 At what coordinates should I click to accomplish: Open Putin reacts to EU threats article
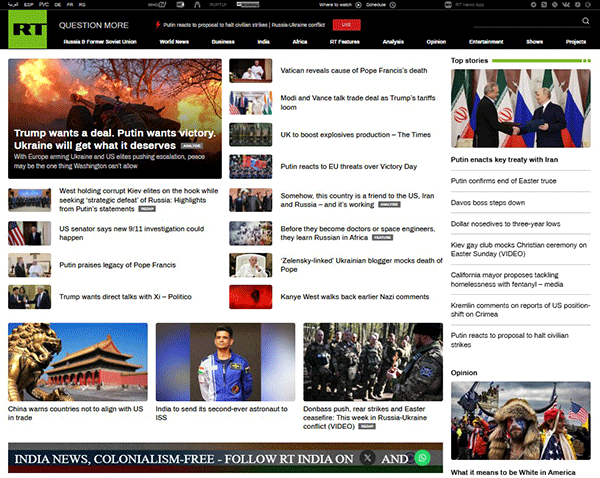(349, 166)
